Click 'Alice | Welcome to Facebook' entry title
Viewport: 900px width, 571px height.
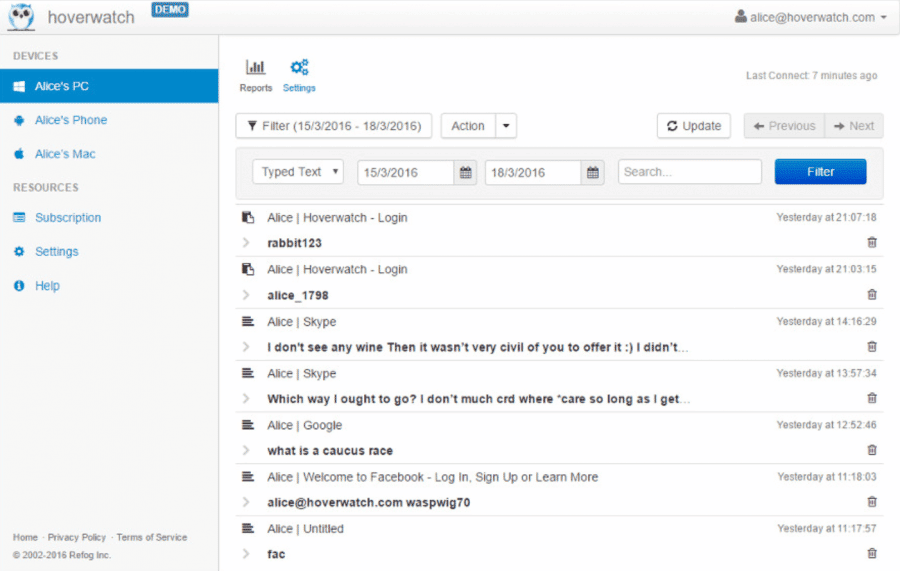432,477
